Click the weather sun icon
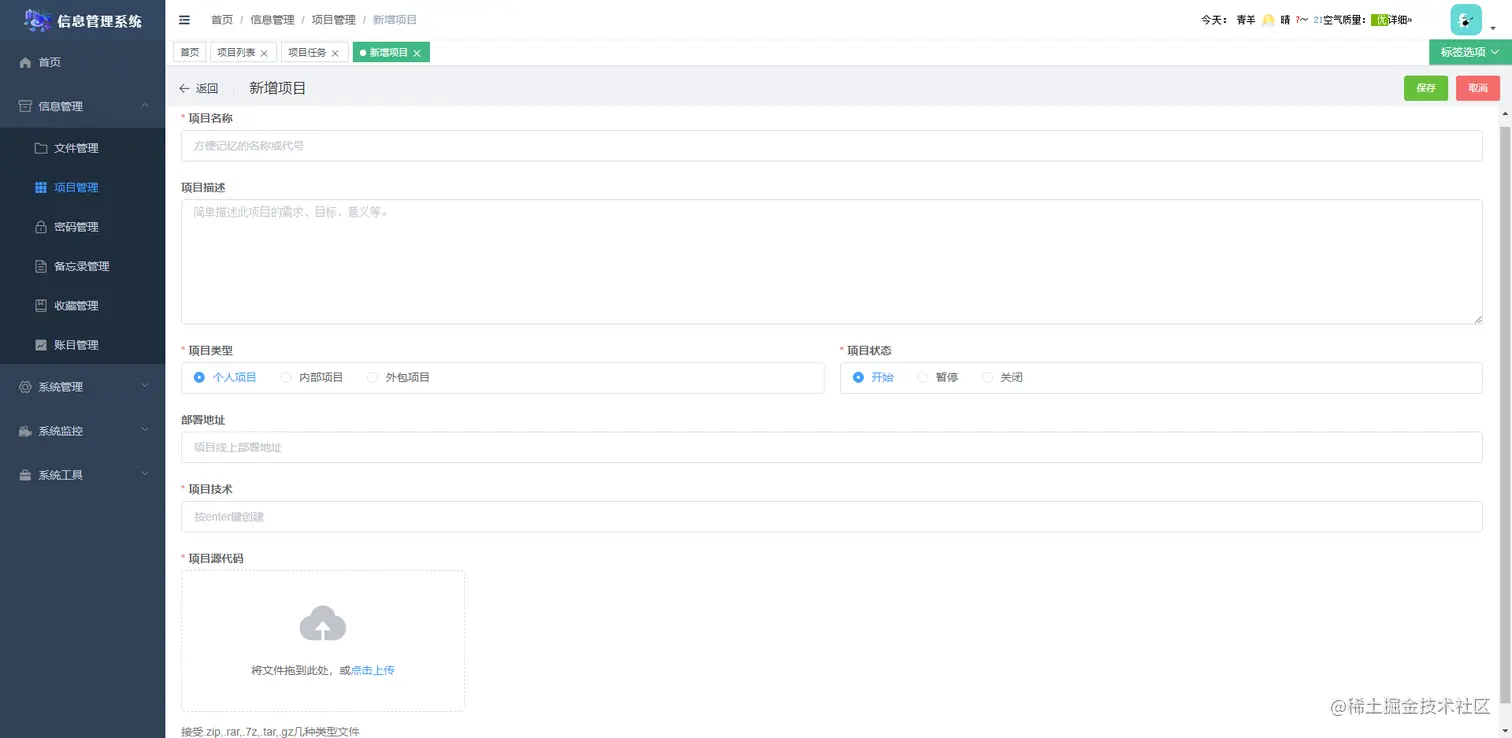 tap(1268, 20)
